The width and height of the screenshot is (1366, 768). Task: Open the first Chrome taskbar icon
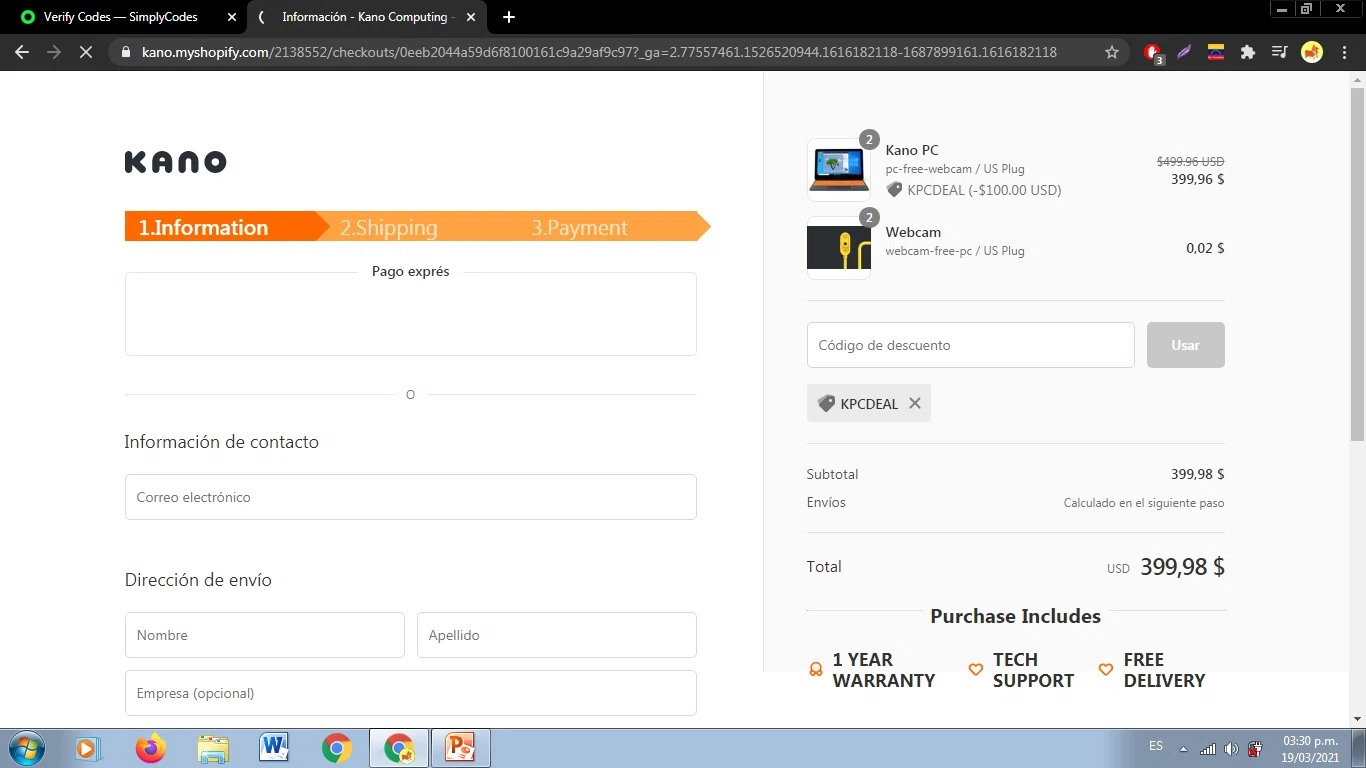point(337,748)
